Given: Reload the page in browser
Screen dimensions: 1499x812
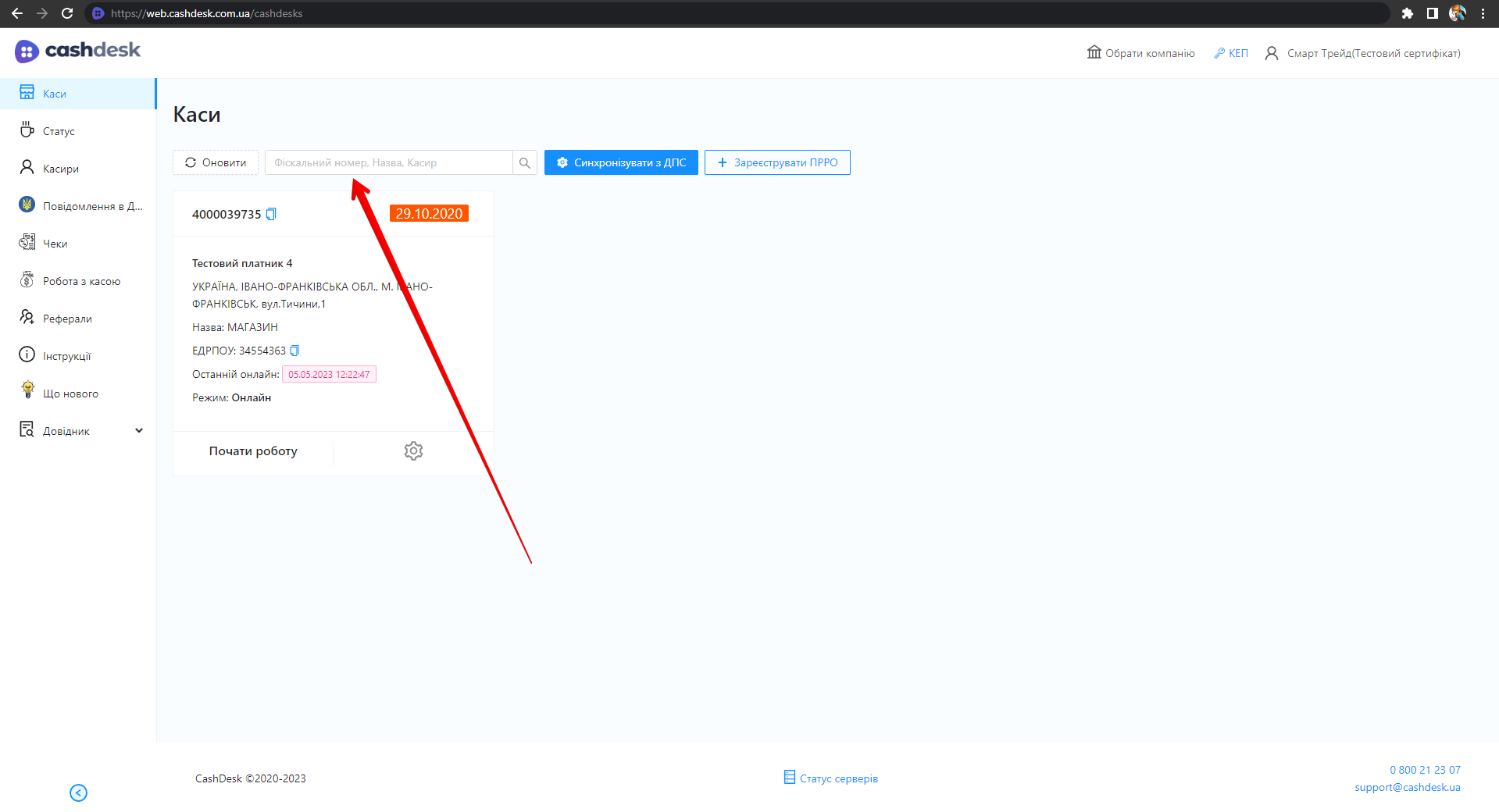Looking at the screenshot, I should pyautogui.click(x=67, y=13).
